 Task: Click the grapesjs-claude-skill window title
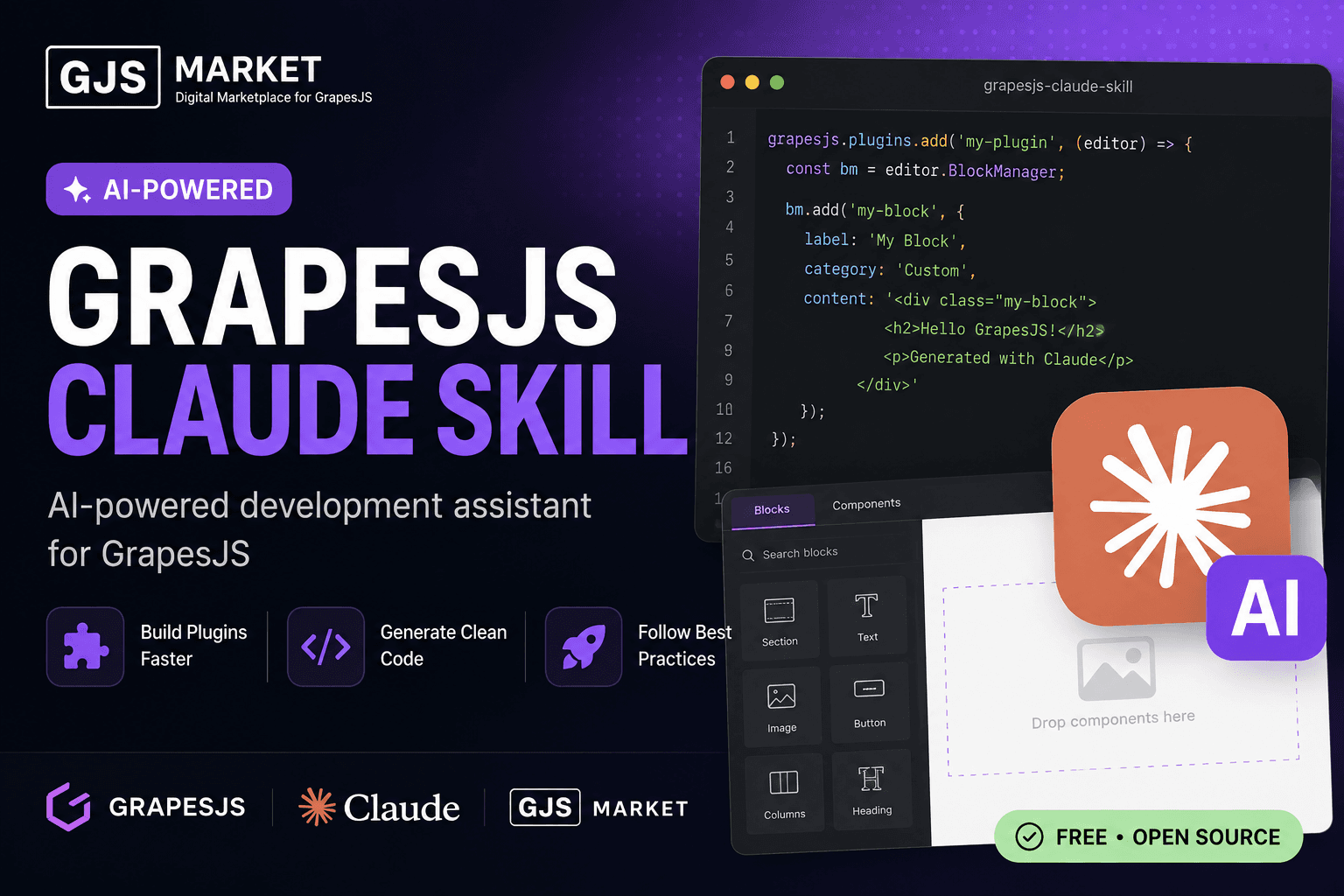(1058, 87)
